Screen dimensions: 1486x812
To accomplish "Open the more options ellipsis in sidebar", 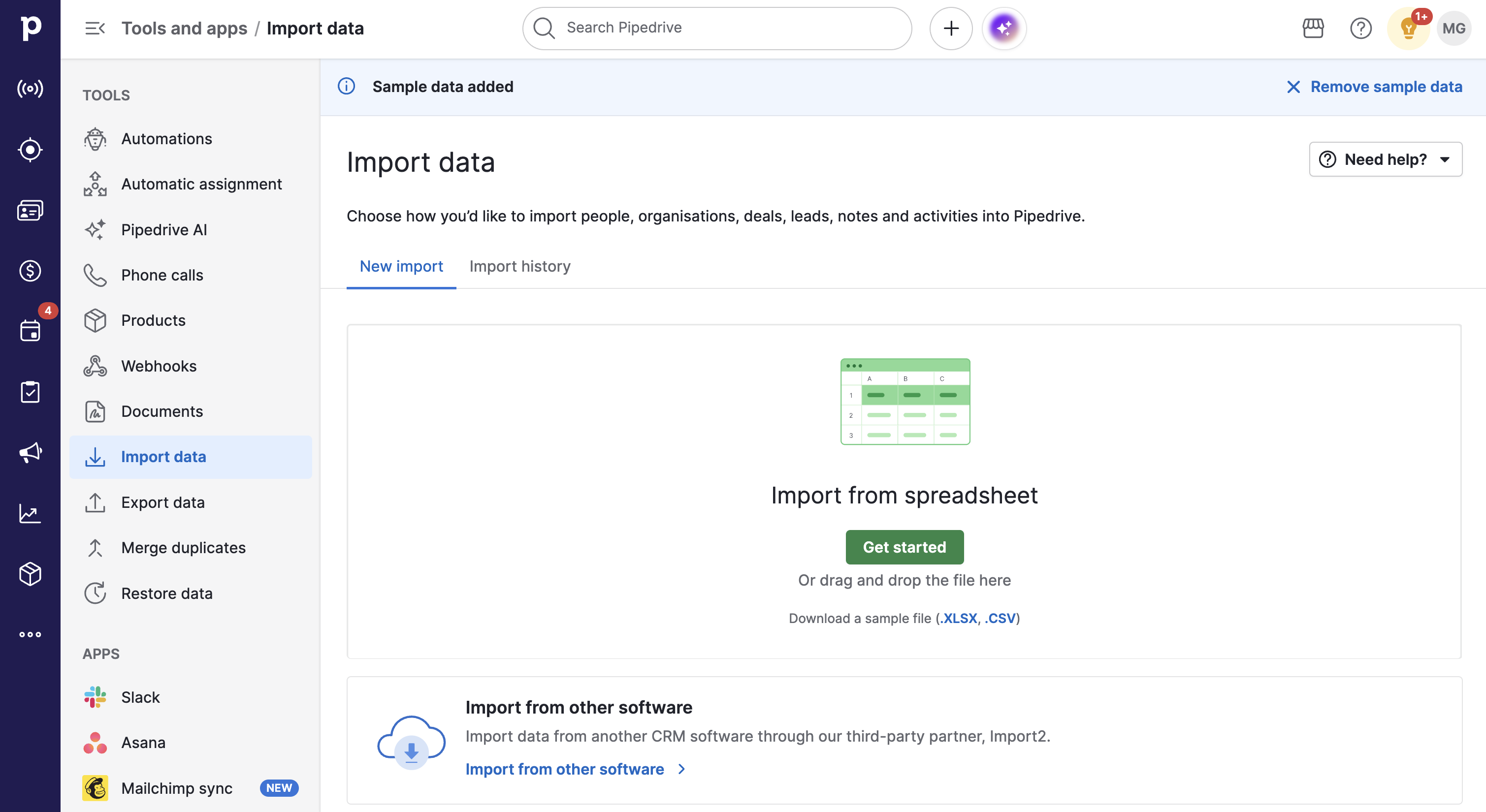I will [x=30, y=634].
